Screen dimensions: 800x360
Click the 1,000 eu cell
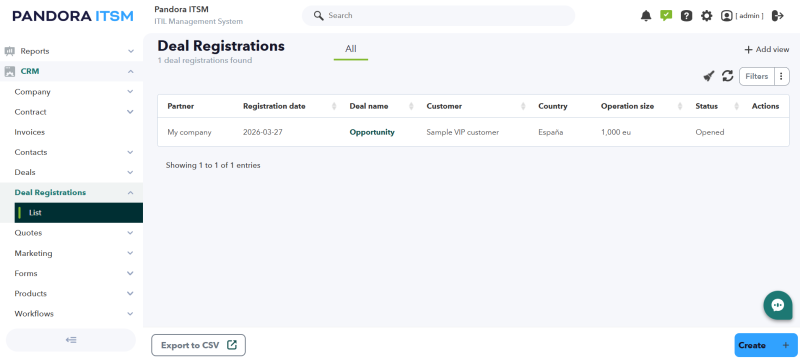coord(616,133)
